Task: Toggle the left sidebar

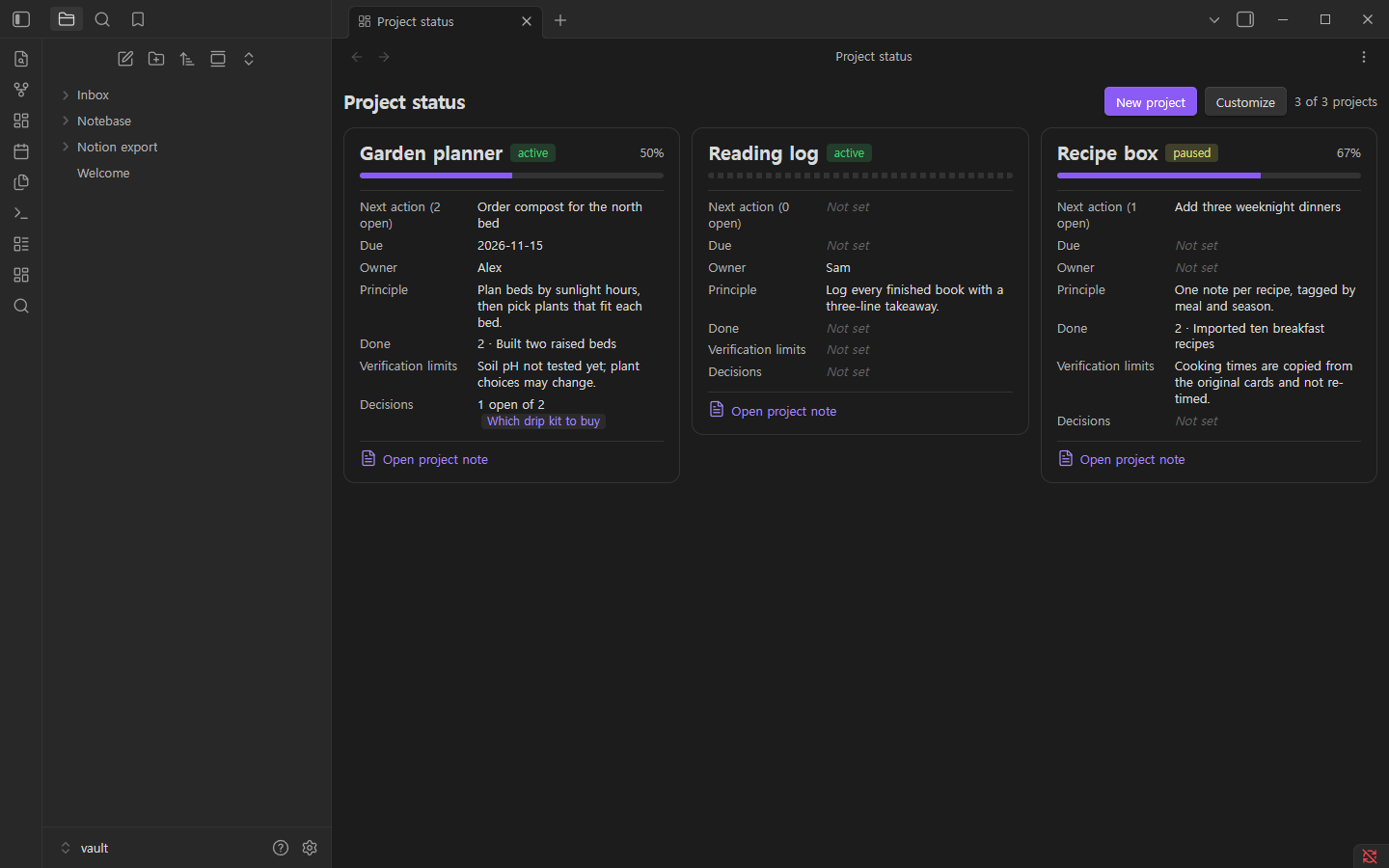Action: [x=21, y=19]
